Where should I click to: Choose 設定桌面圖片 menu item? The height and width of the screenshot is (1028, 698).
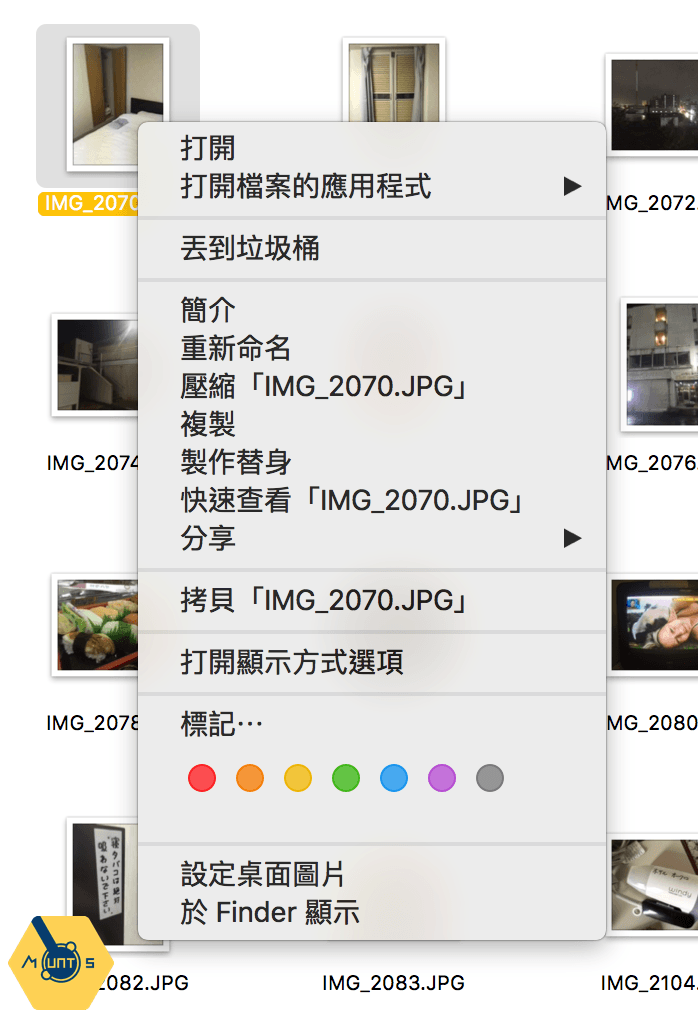coord(372,875)
